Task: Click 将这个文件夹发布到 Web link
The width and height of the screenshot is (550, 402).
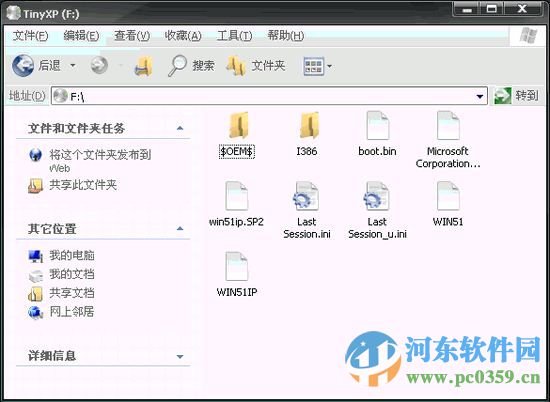Action: tap(100, 161)
